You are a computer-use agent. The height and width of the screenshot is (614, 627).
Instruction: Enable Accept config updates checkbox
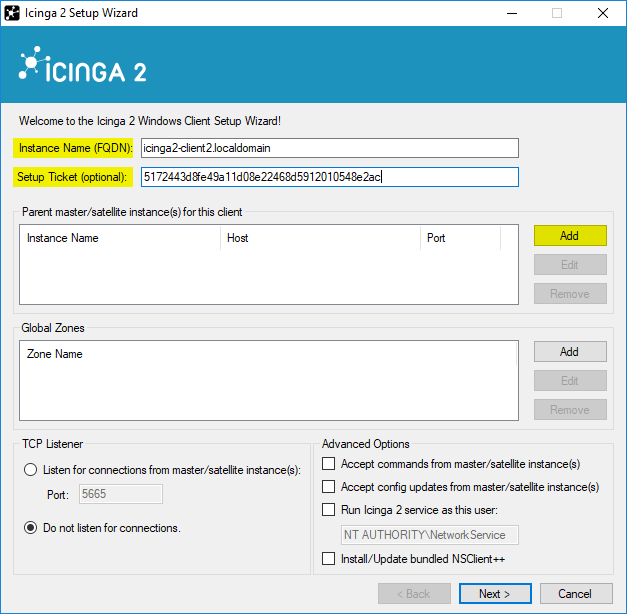coord(328,486)
